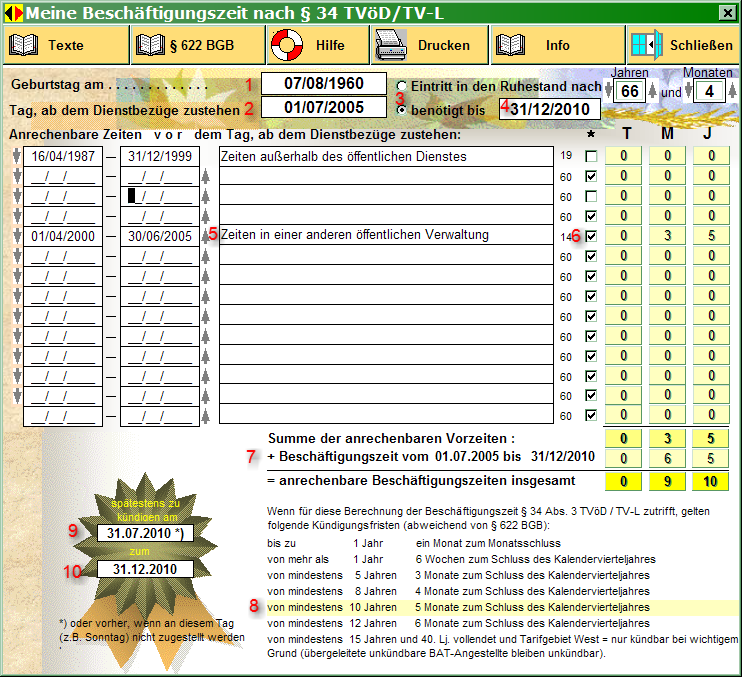Click 'Summe der anrechenbaren Vorzeiten' label
The height and width of the screenshot is (677, 742).
391,439
